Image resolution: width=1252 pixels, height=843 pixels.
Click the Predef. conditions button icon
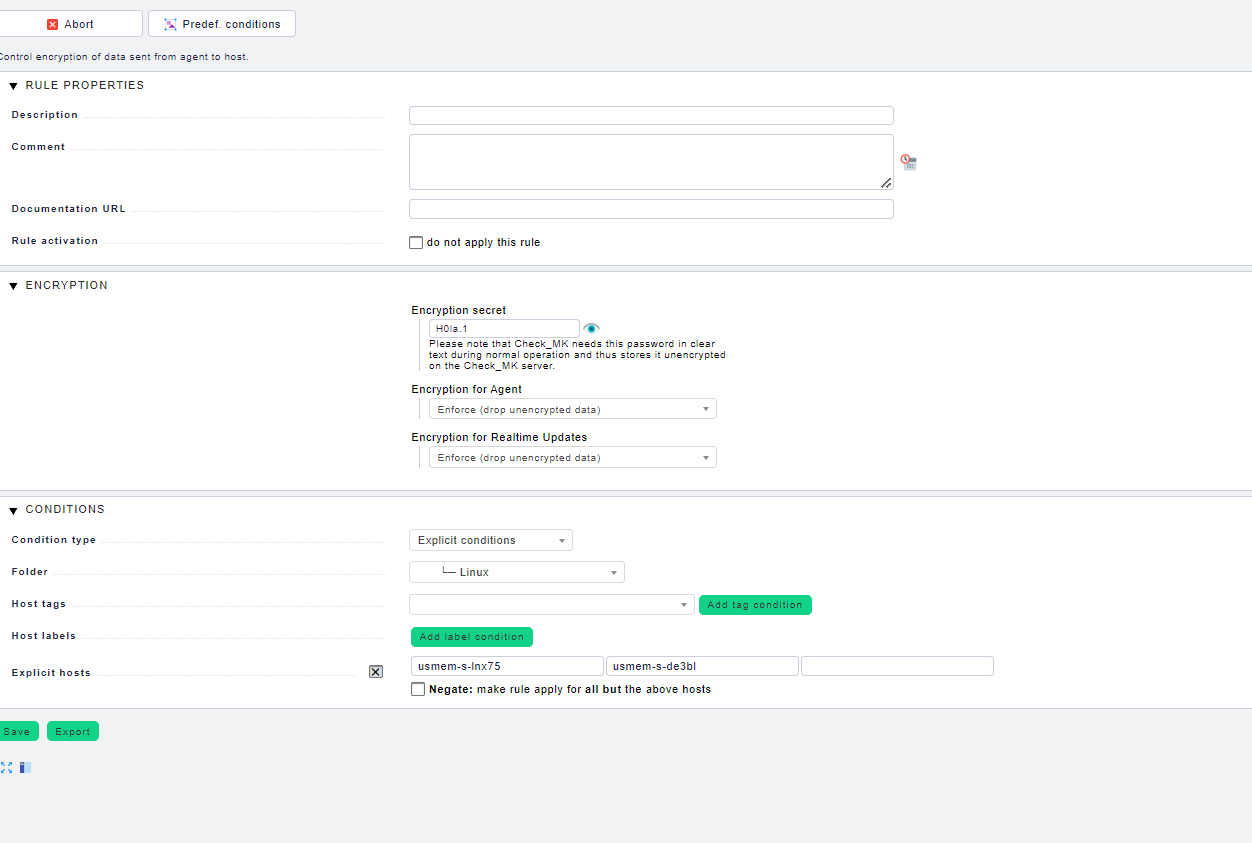point(170,24)
